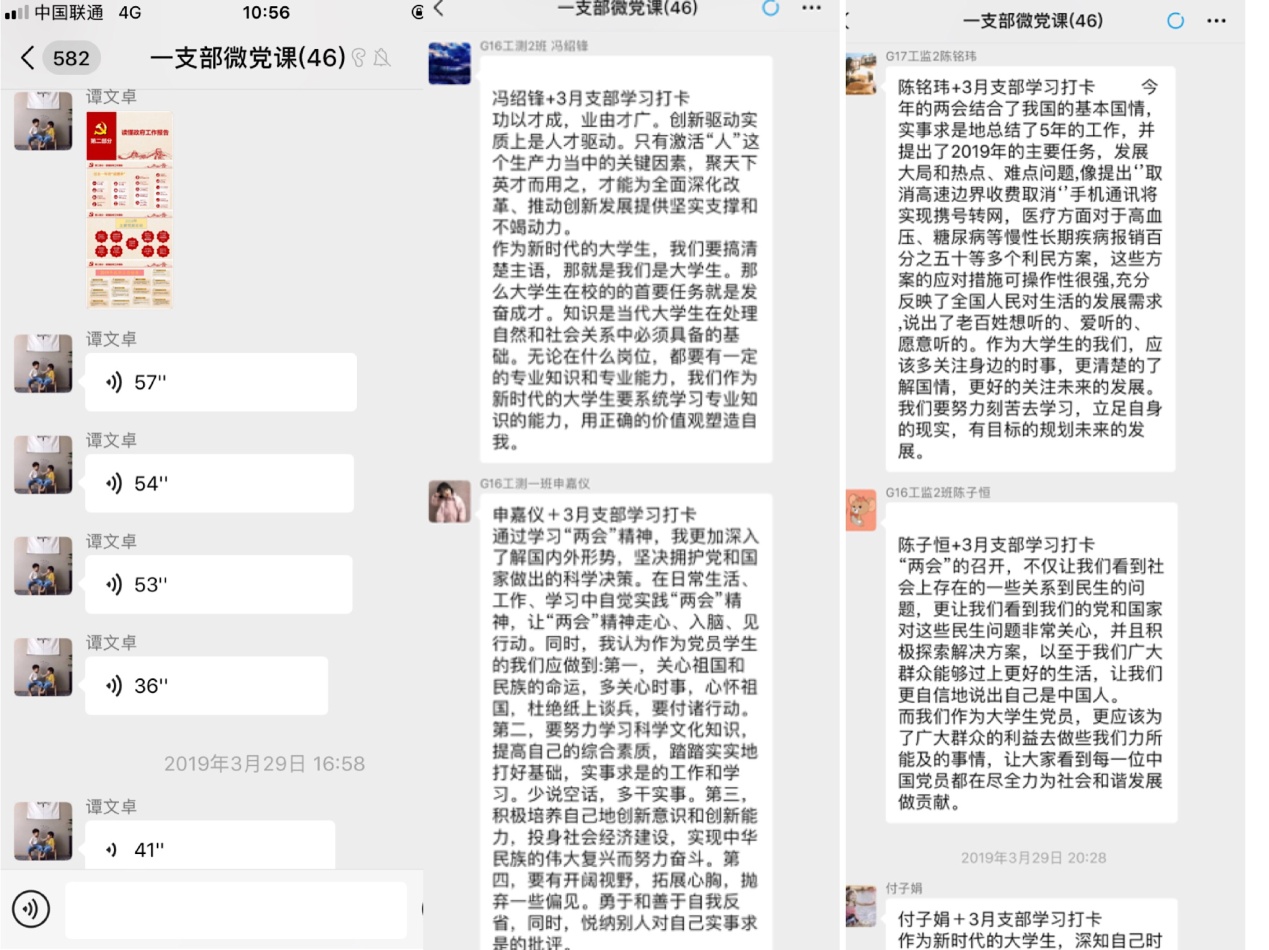The image size is (1269, 950).
Task: Tap the muted notifications bell icon
Action: 381,58
